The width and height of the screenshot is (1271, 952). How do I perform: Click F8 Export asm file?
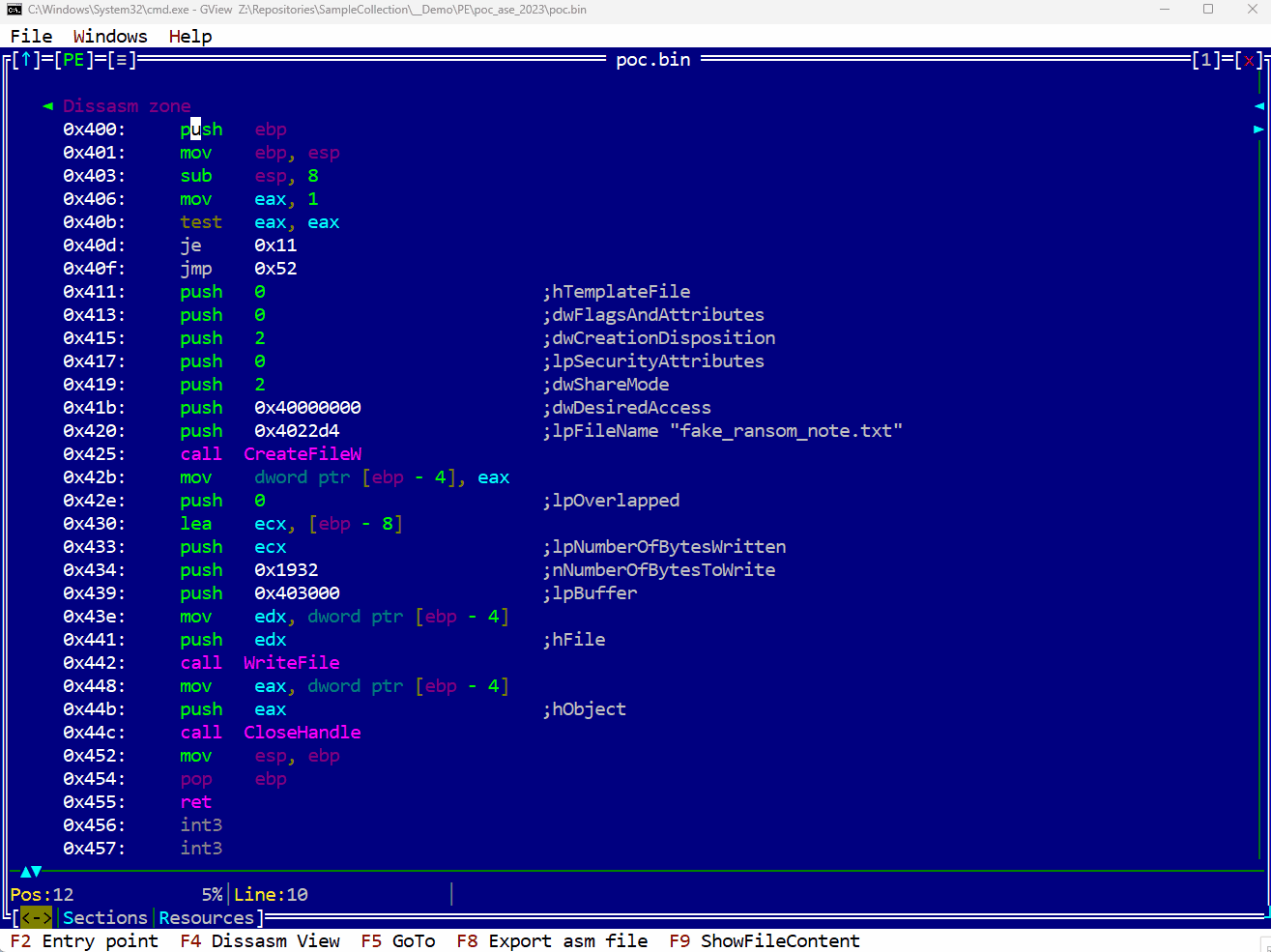click(x=552, y=941)
